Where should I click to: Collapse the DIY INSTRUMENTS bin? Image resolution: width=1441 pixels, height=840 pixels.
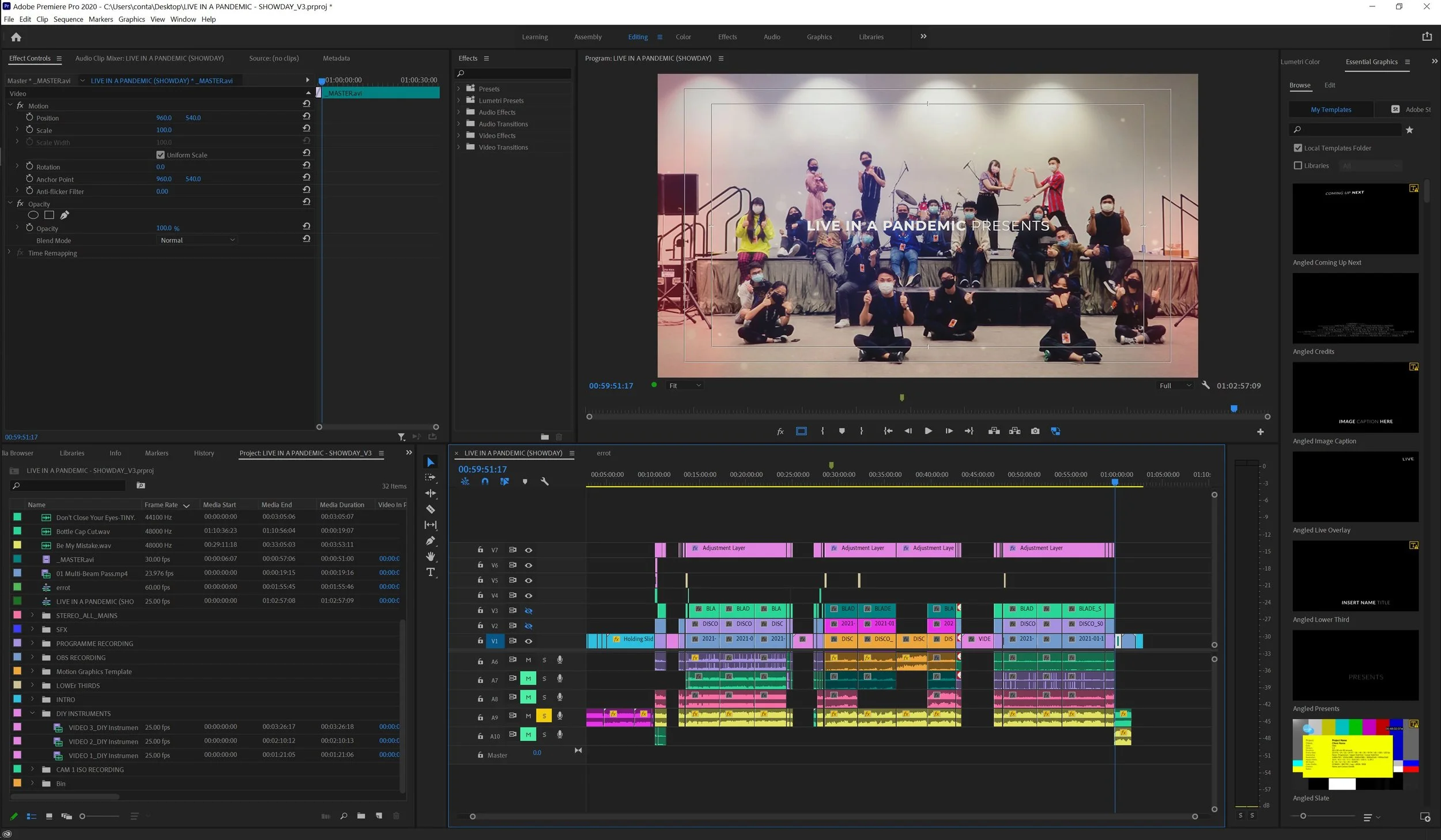pyautogui.click(x=33, y=713)
